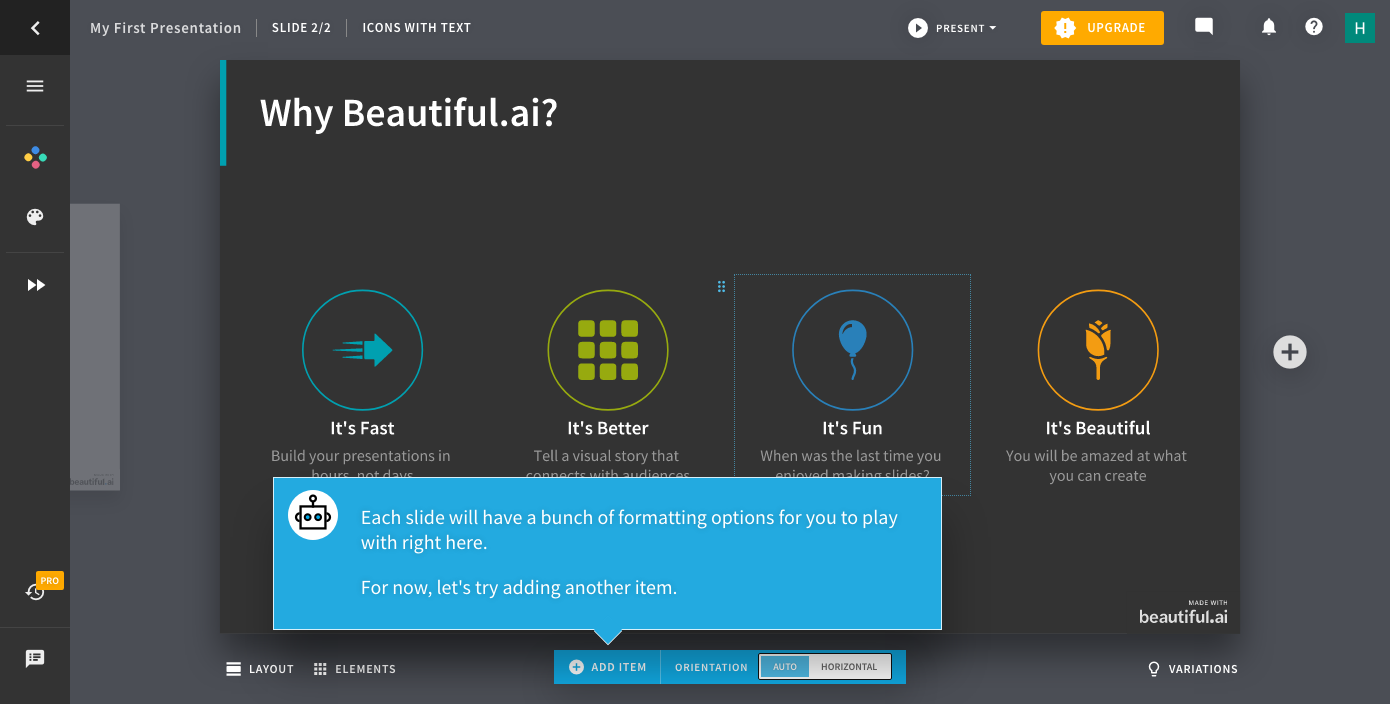Click Add Item
This screenshot has height=704, width=1390.
(608, 667)
